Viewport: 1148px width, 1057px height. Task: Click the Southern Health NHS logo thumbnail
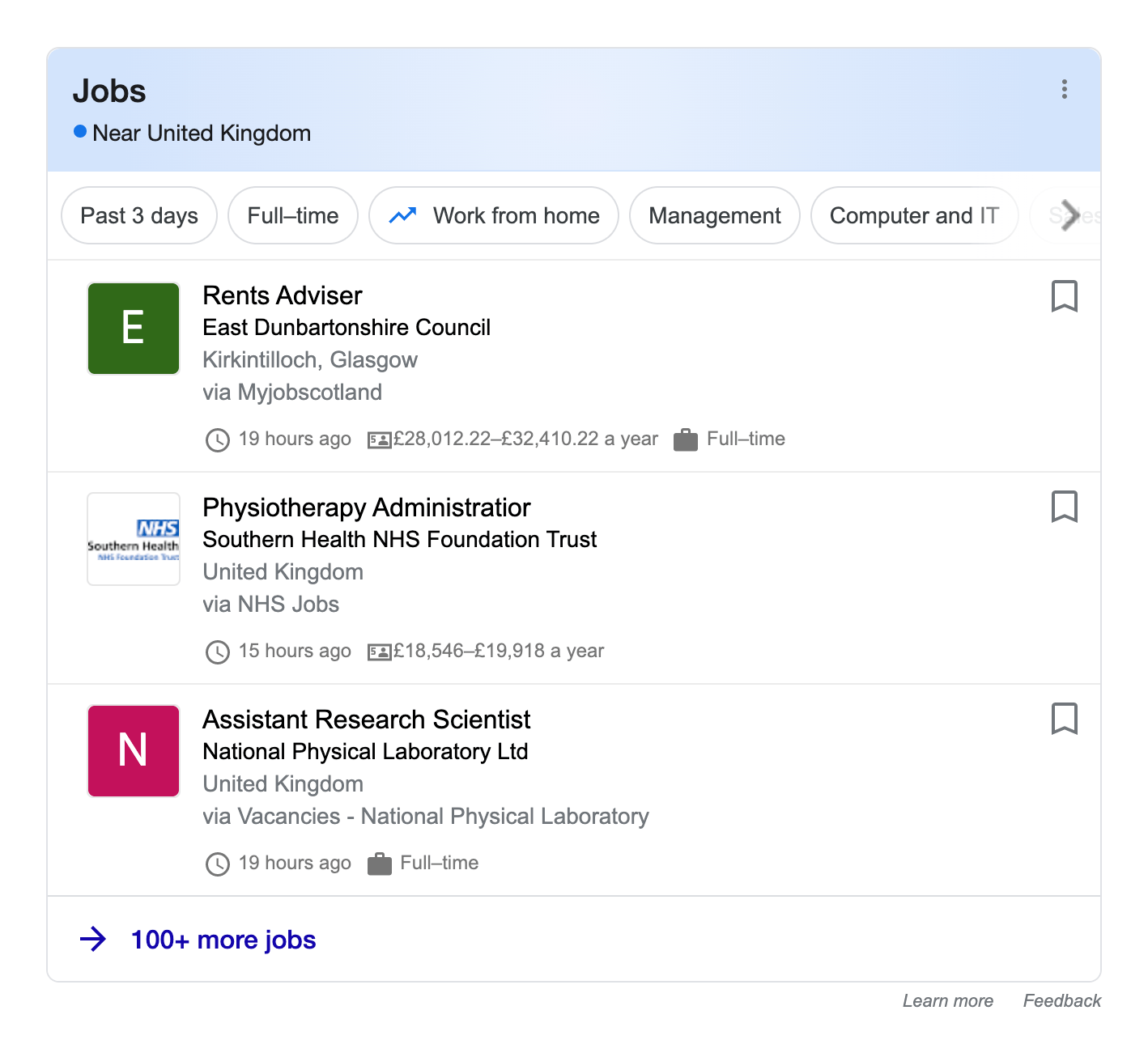pyautogui.click(x=133, y=538)
